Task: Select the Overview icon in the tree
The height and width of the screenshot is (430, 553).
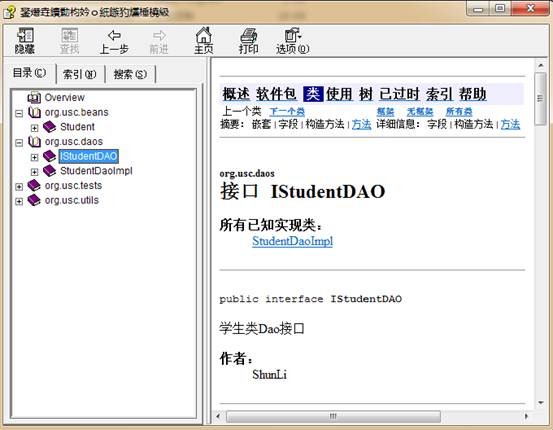Action: coord(34,97)
